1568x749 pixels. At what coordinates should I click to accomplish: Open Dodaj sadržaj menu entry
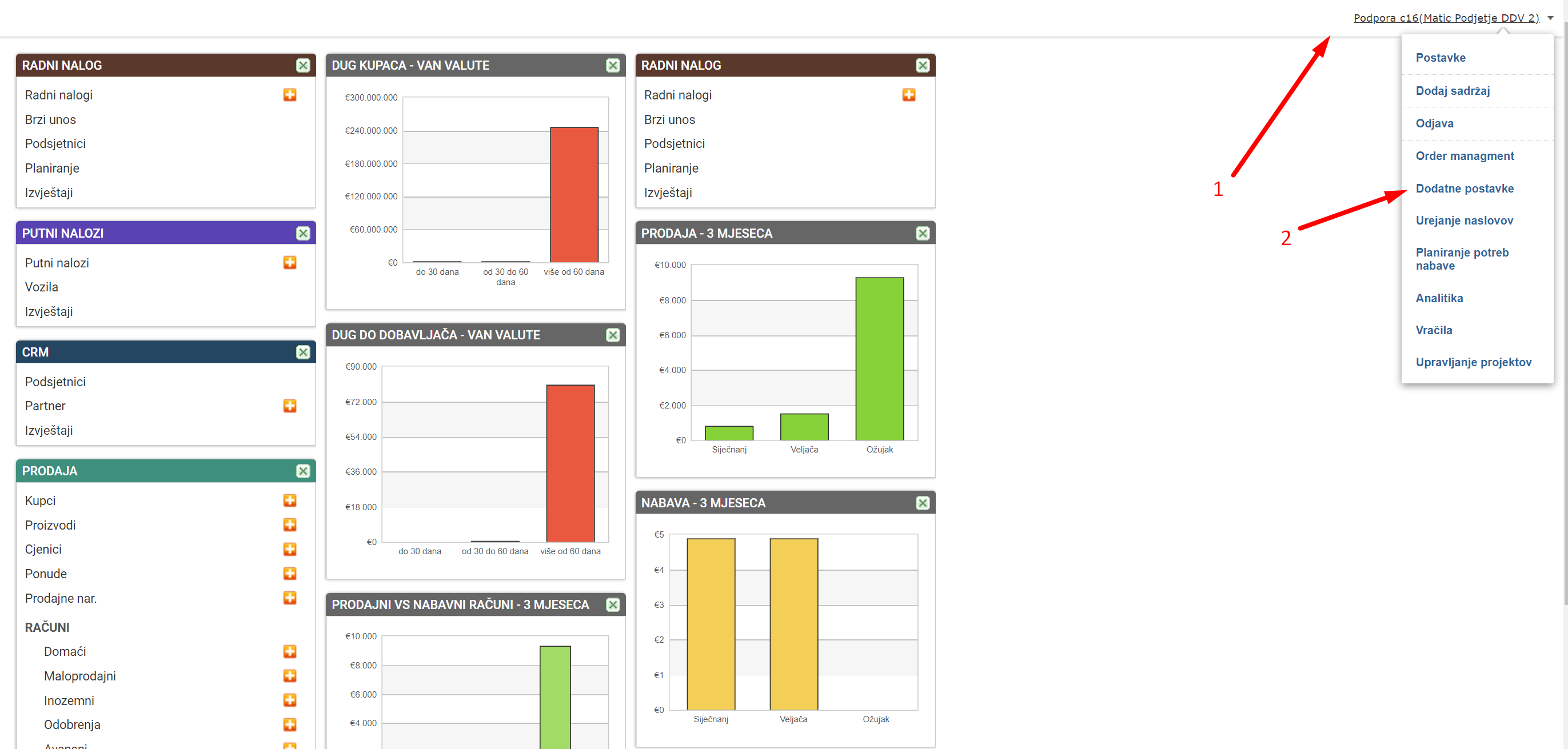click(x=1453, y=91)
